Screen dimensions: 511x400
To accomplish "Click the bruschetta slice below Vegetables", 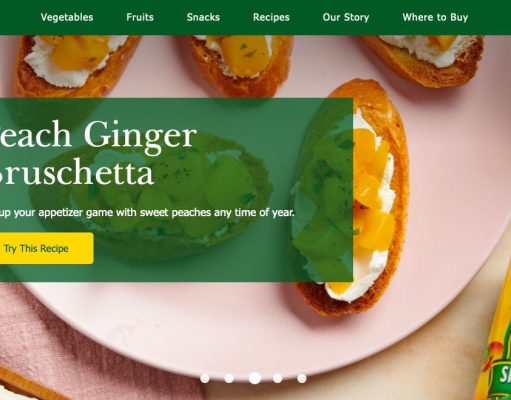I will point(77,65).
